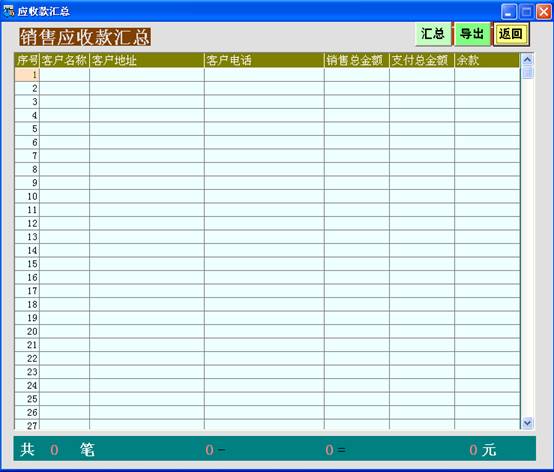Select the 支付总金额 column header

pos(422,60)
